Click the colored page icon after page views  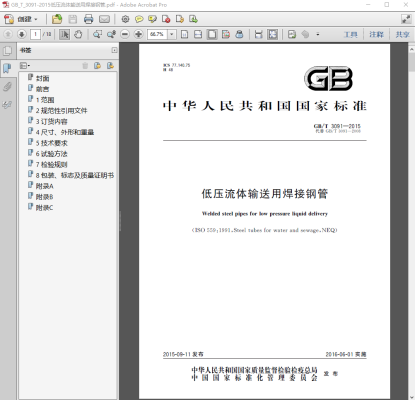[226, 34]
